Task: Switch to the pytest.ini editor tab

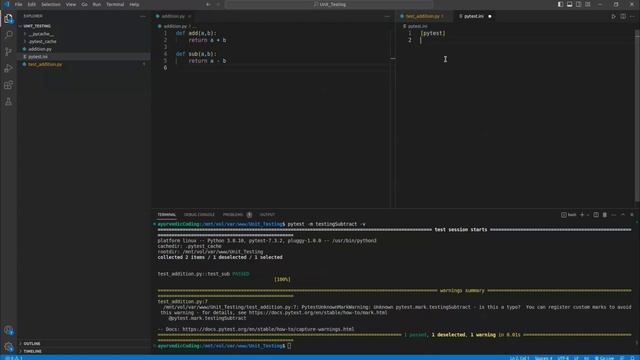Action: pyautogui.click(x=473, y=16)
